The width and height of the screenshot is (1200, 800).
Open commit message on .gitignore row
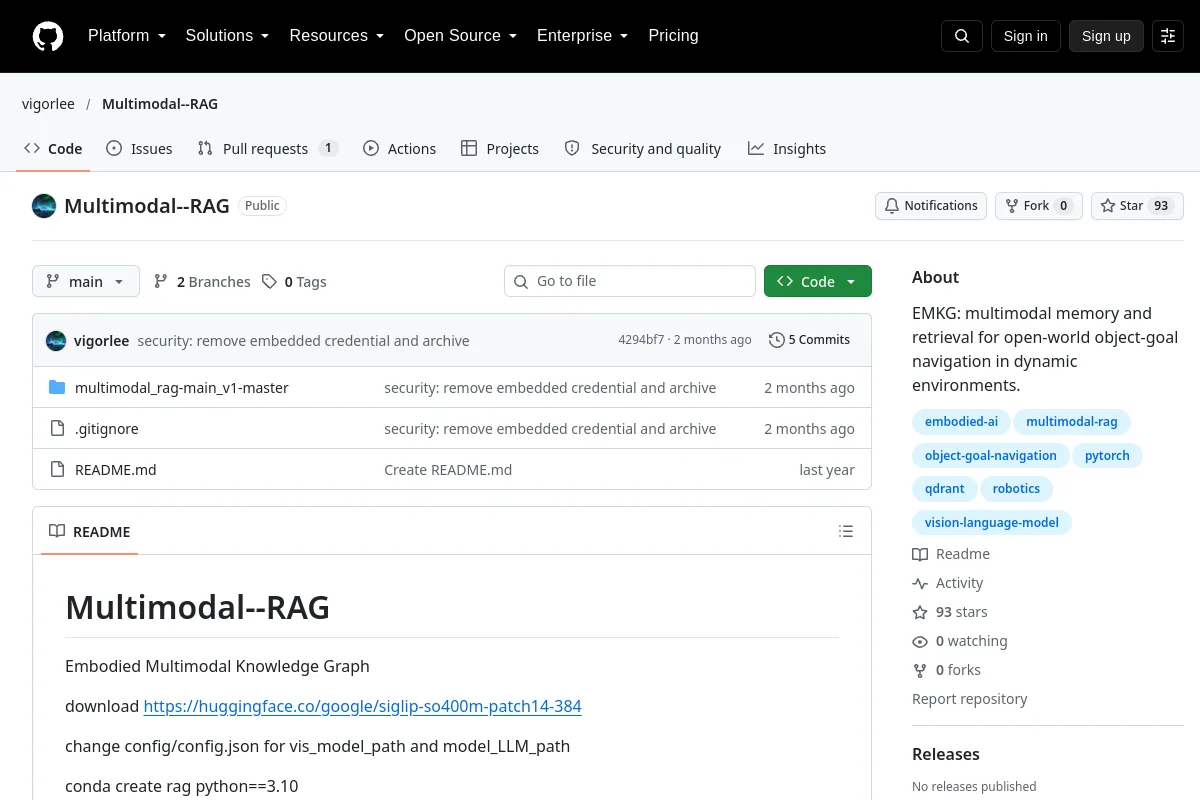tap(550, 429)
